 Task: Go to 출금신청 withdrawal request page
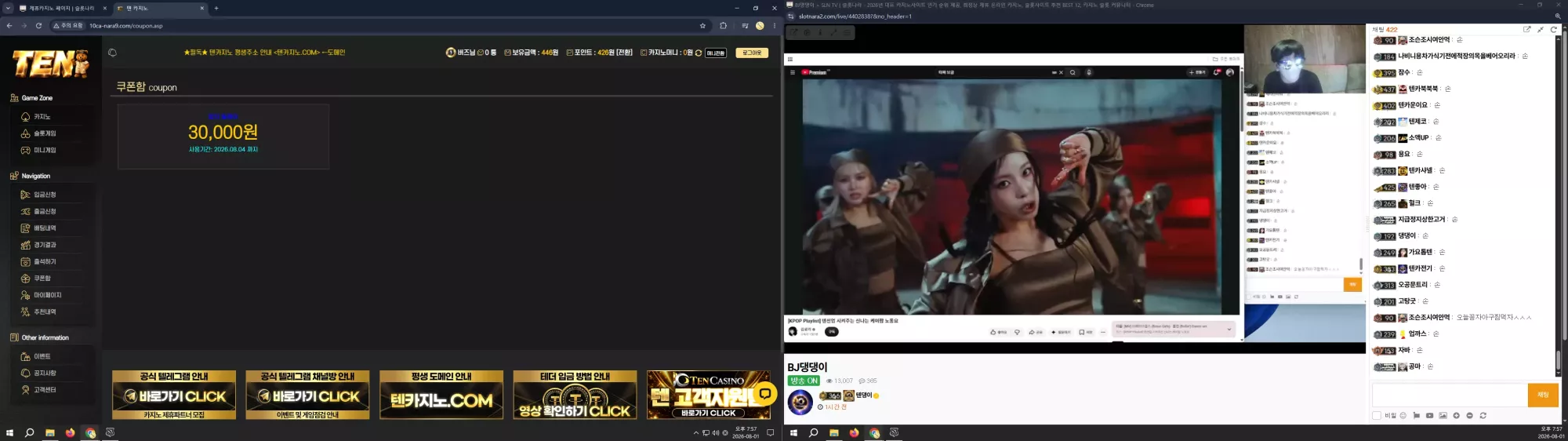(45, 211)
